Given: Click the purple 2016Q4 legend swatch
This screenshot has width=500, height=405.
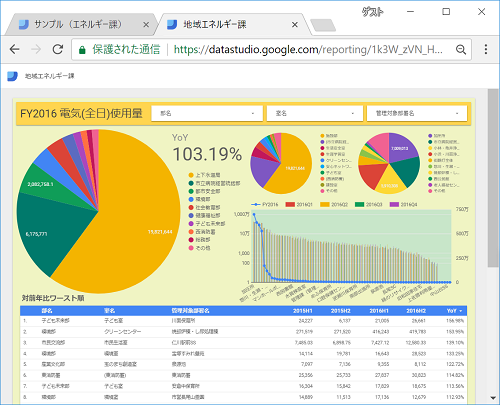Looking at the screenshot, I should (394, 204).
